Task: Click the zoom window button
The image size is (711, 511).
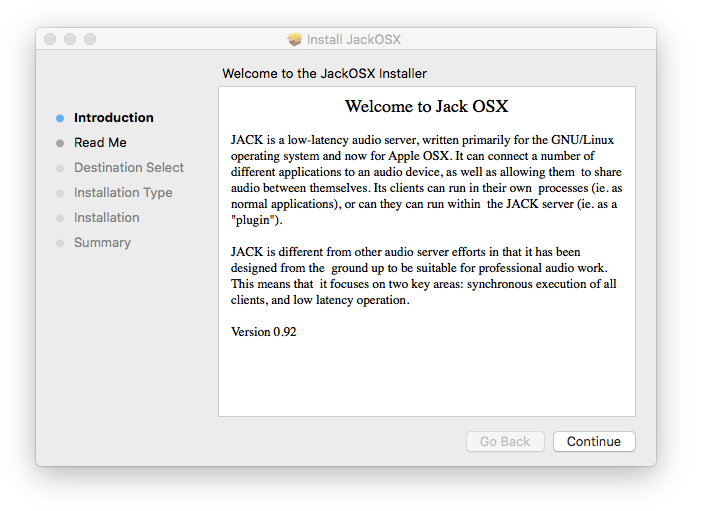Action: point(90,39)
